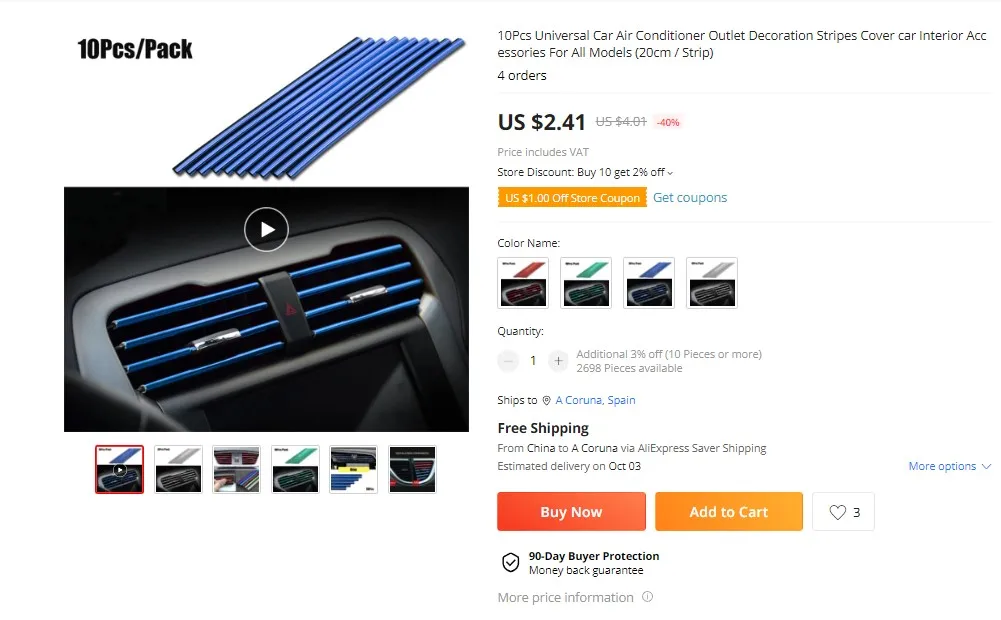Choose the blue color variant
Screen dimensions: 1001x620
[649, 283]
